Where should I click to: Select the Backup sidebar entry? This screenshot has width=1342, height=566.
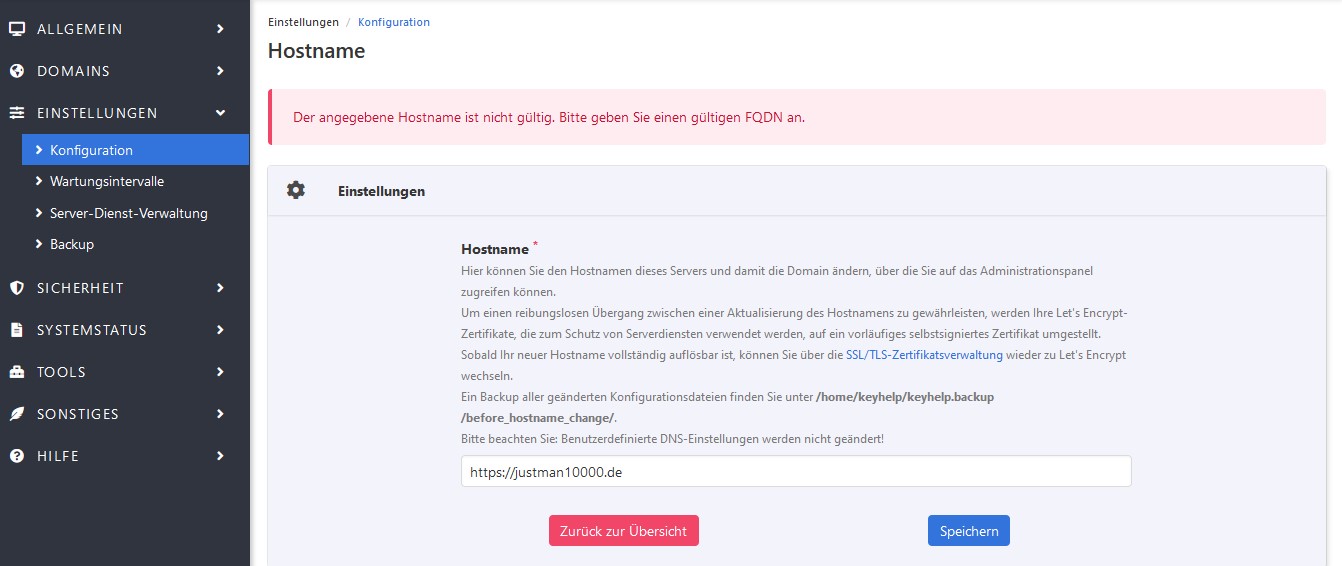pos(71,244)
